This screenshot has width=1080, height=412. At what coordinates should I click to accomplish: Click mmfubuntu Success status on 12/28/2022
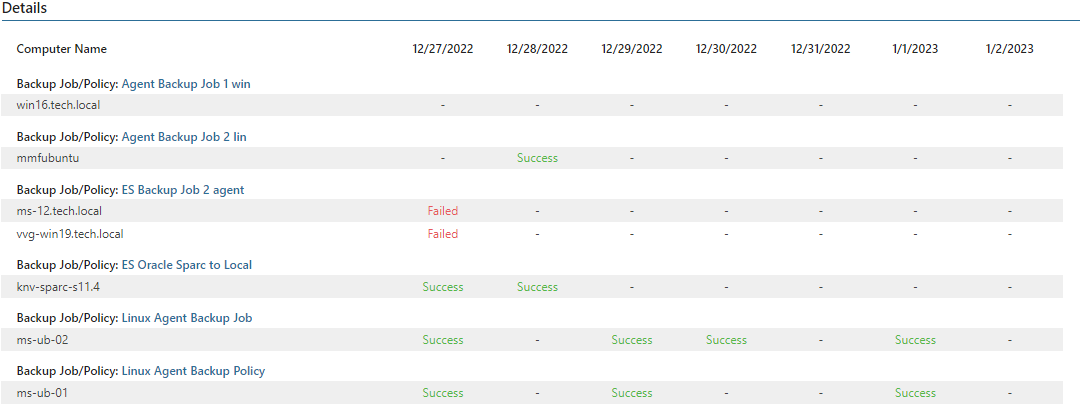click(x=537, y=158)
